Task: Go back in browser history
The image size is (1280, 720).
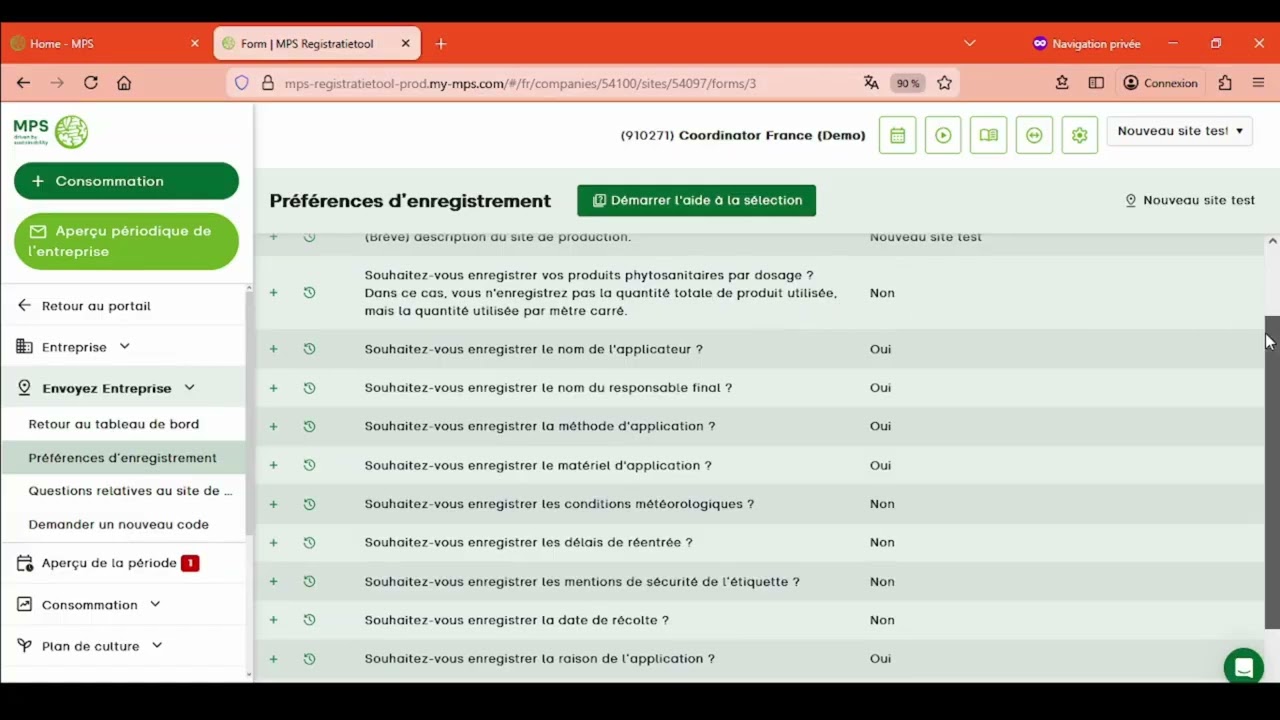Action: [24, 83]
